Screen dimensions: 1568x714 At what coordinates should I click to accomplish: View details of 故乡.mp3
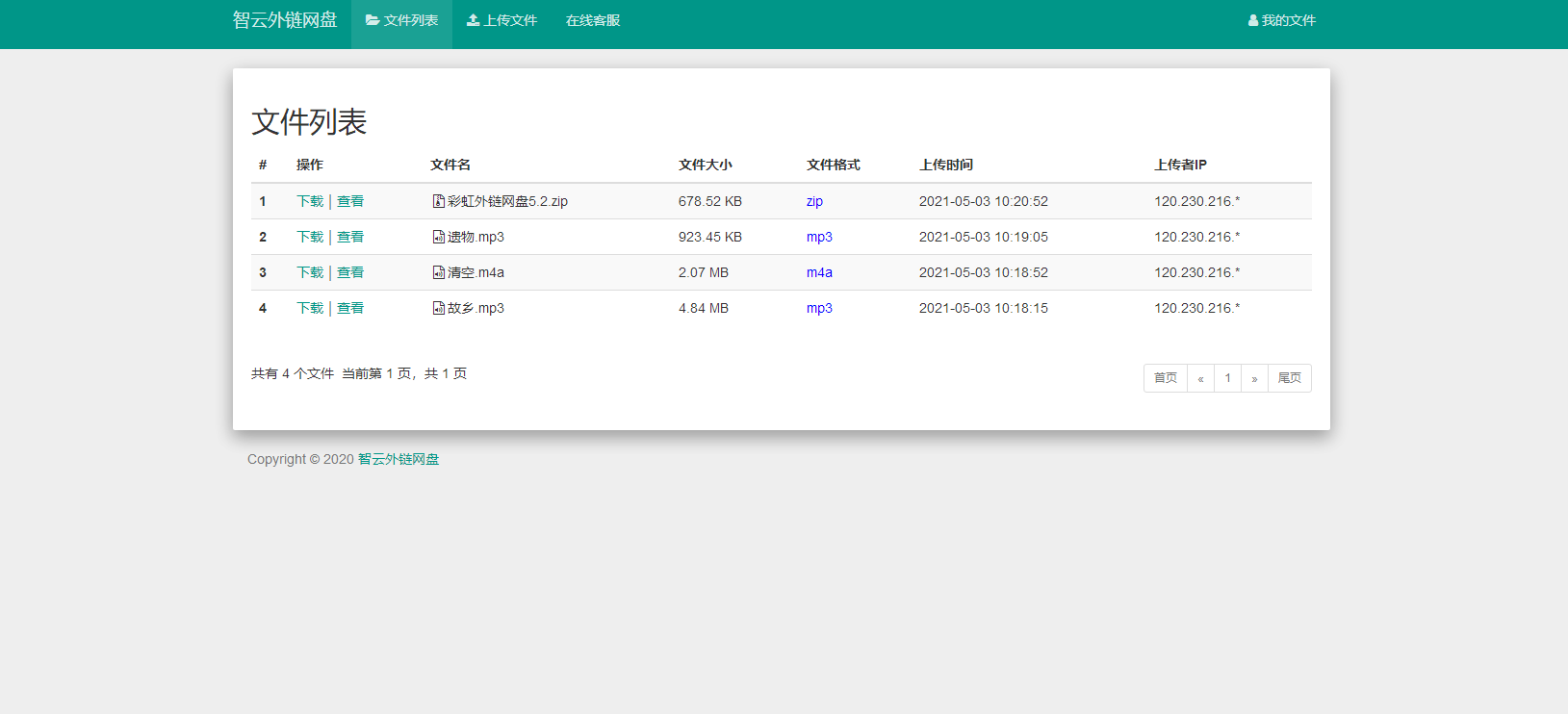click(350, 308)
